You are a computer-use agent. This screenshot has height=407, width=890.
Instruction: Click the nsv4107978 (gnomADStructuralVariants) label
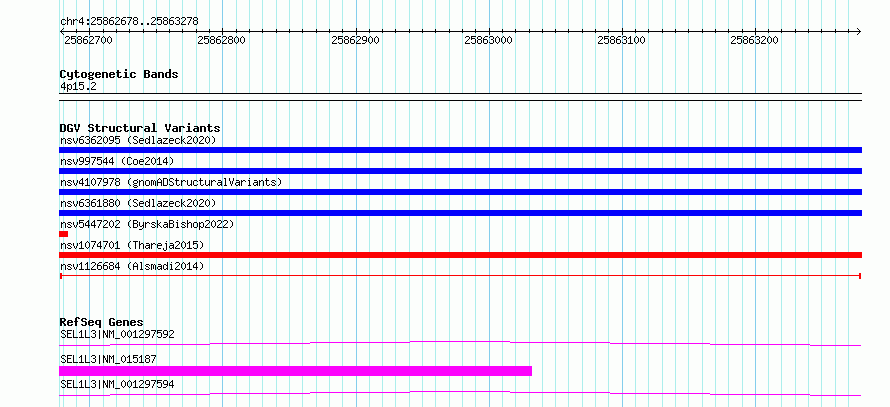click(x=171, y=182)
